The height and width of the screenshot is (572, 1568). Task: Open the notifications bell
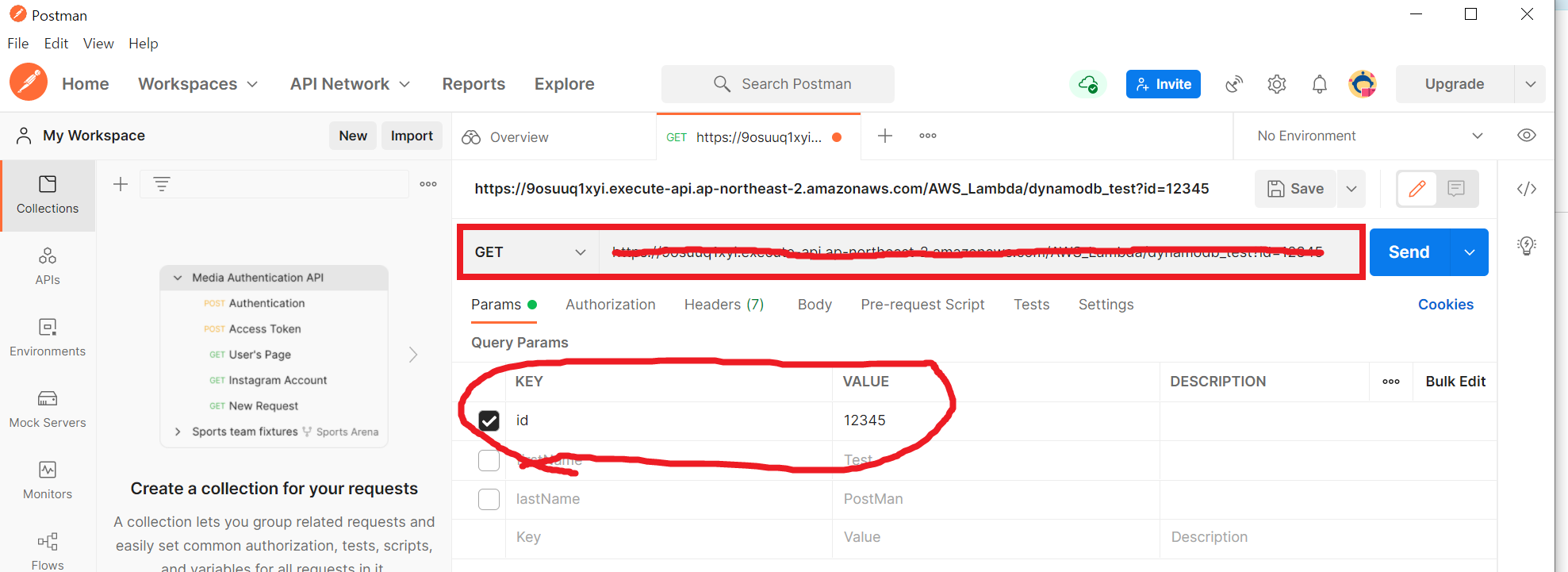pyautogui.click(x=1320, y=84)
